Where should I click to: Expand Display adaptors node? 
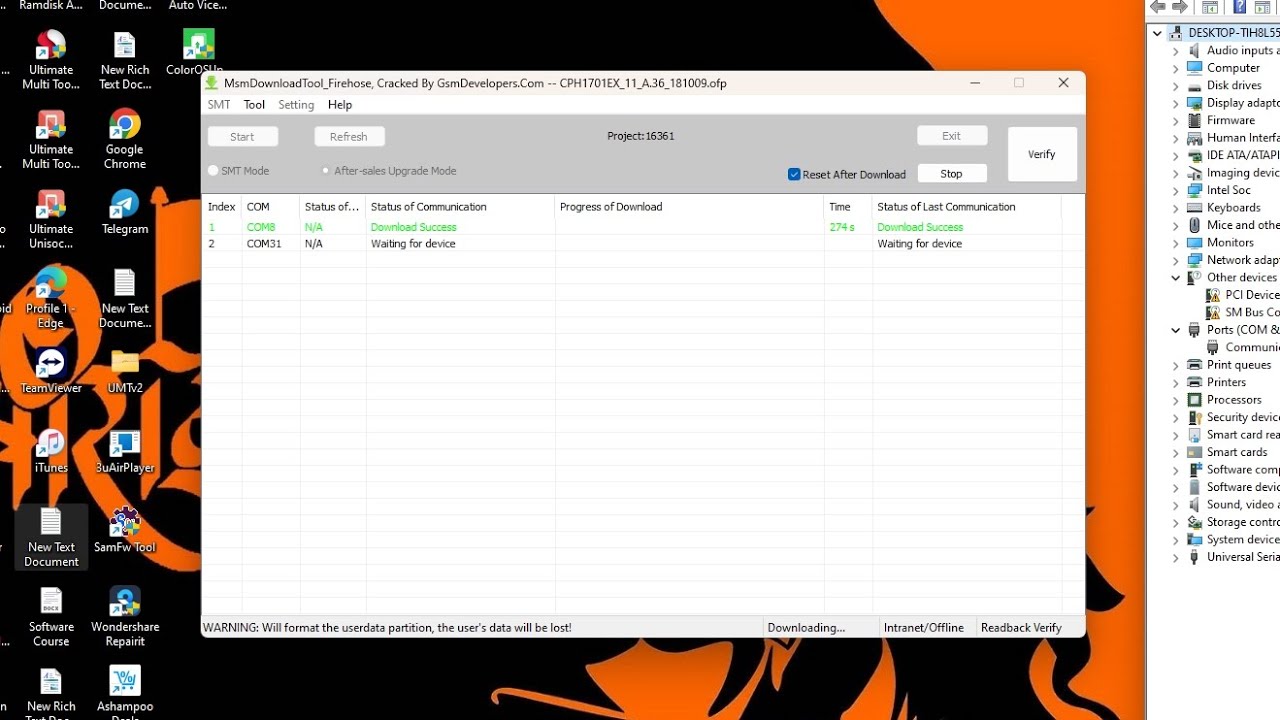[1176, 103]
